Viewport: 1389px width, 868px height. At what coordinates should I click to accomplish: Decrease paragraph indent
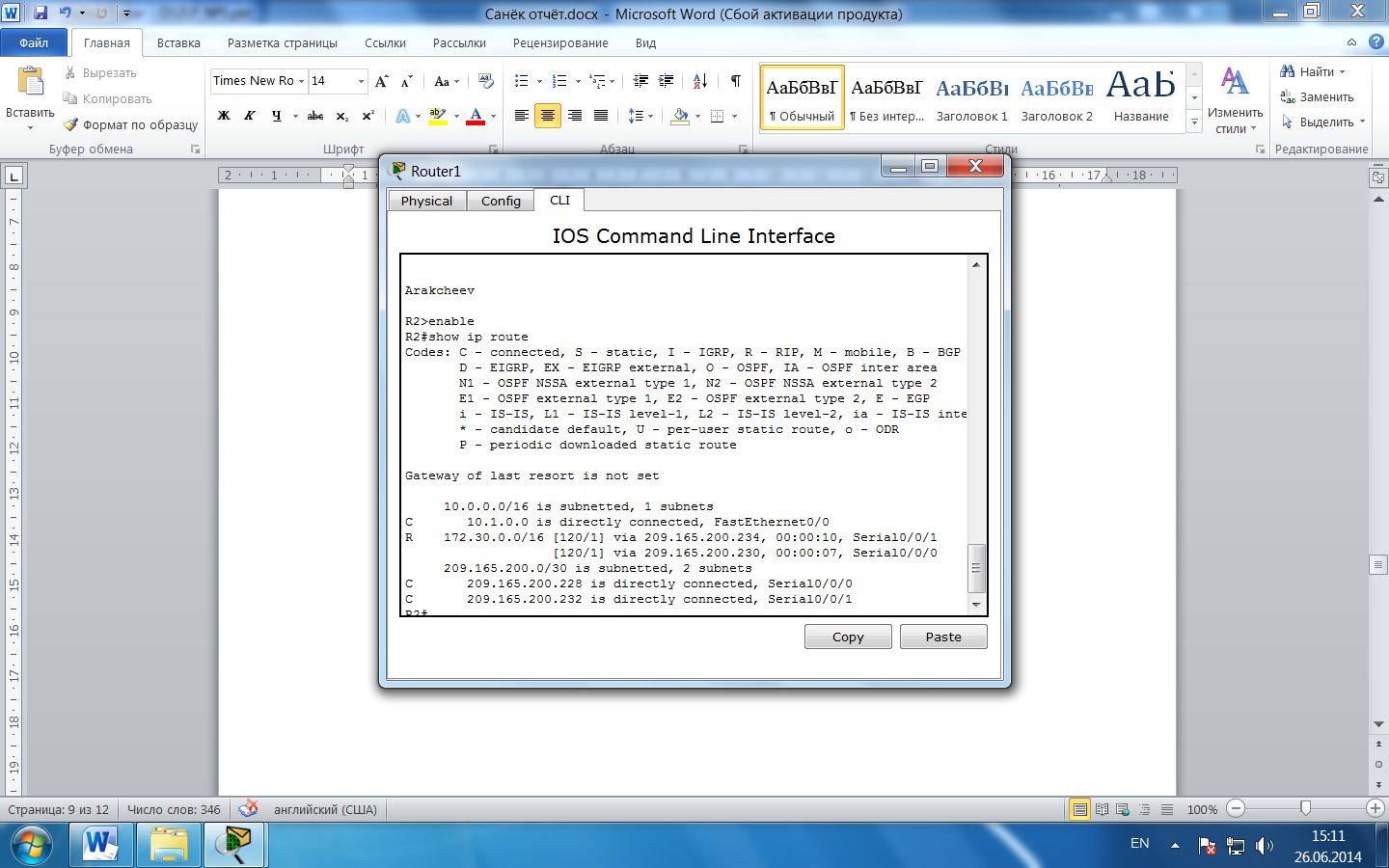640,81
